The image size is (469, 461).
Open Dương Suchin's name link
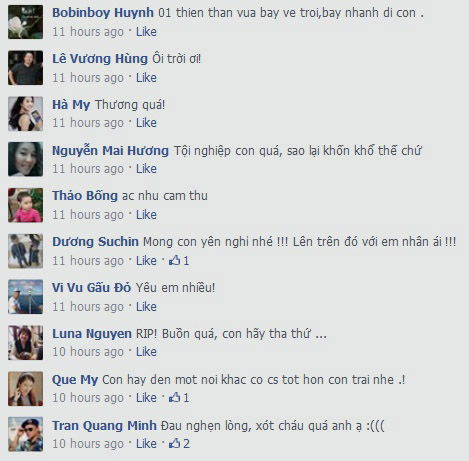[x=95, y=242]
